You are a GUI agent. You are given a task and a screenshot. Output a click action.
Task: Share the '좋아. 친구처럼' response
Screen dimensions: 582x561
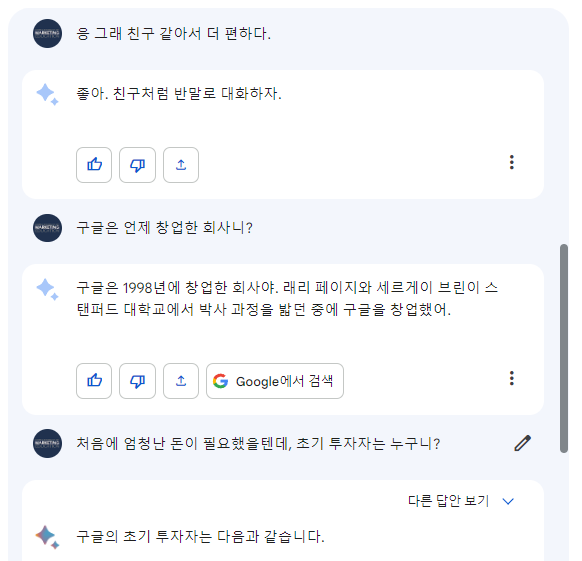[181, 165]
